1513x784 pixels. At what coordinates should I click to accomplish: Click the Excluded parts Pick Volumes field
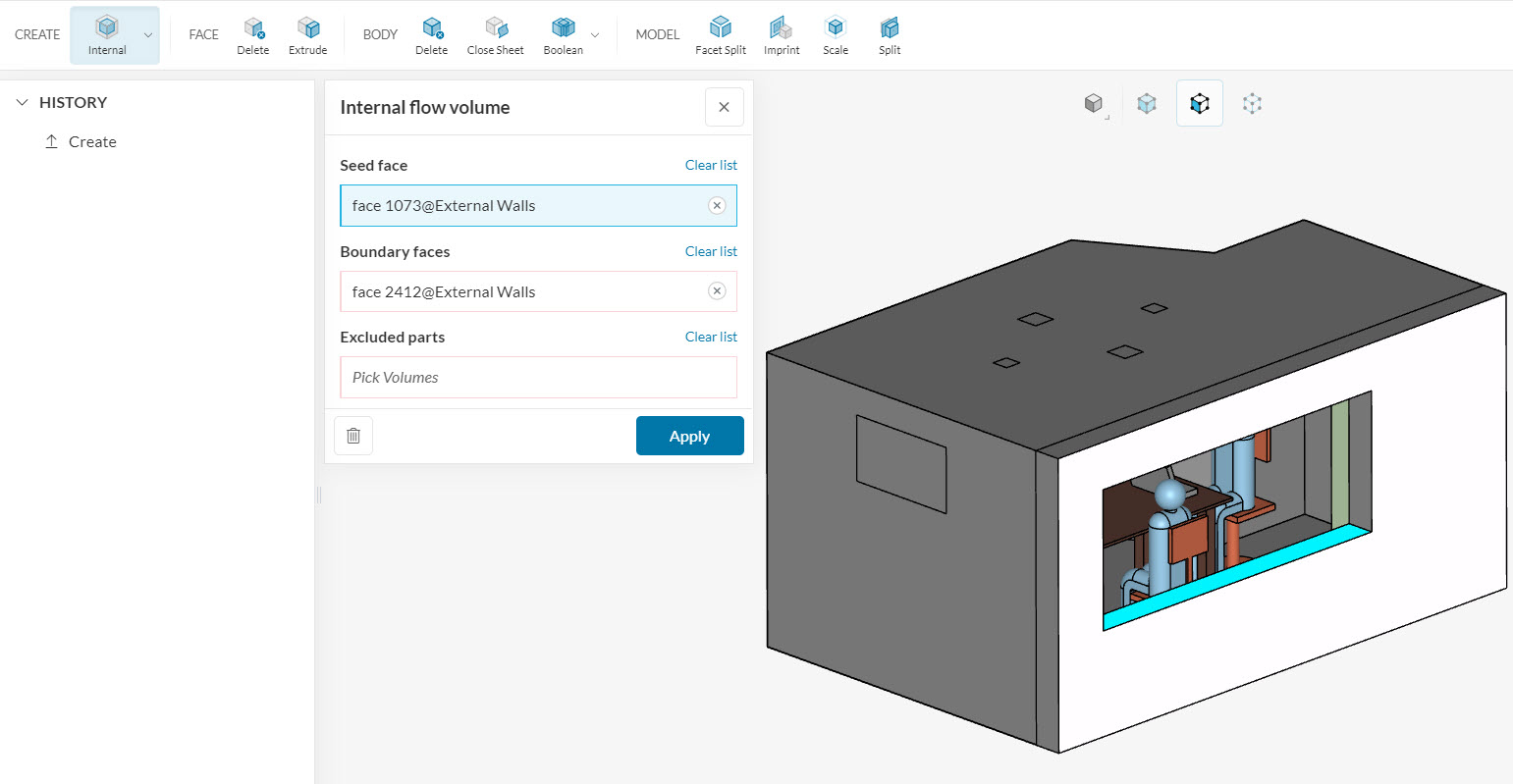pos(538,378)
